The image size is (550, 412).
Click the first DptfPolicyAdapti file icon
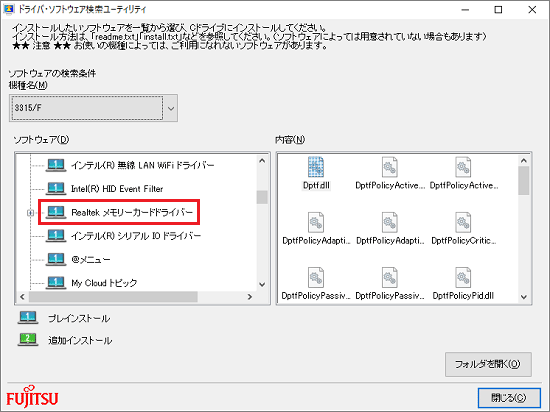pos(316,222)
